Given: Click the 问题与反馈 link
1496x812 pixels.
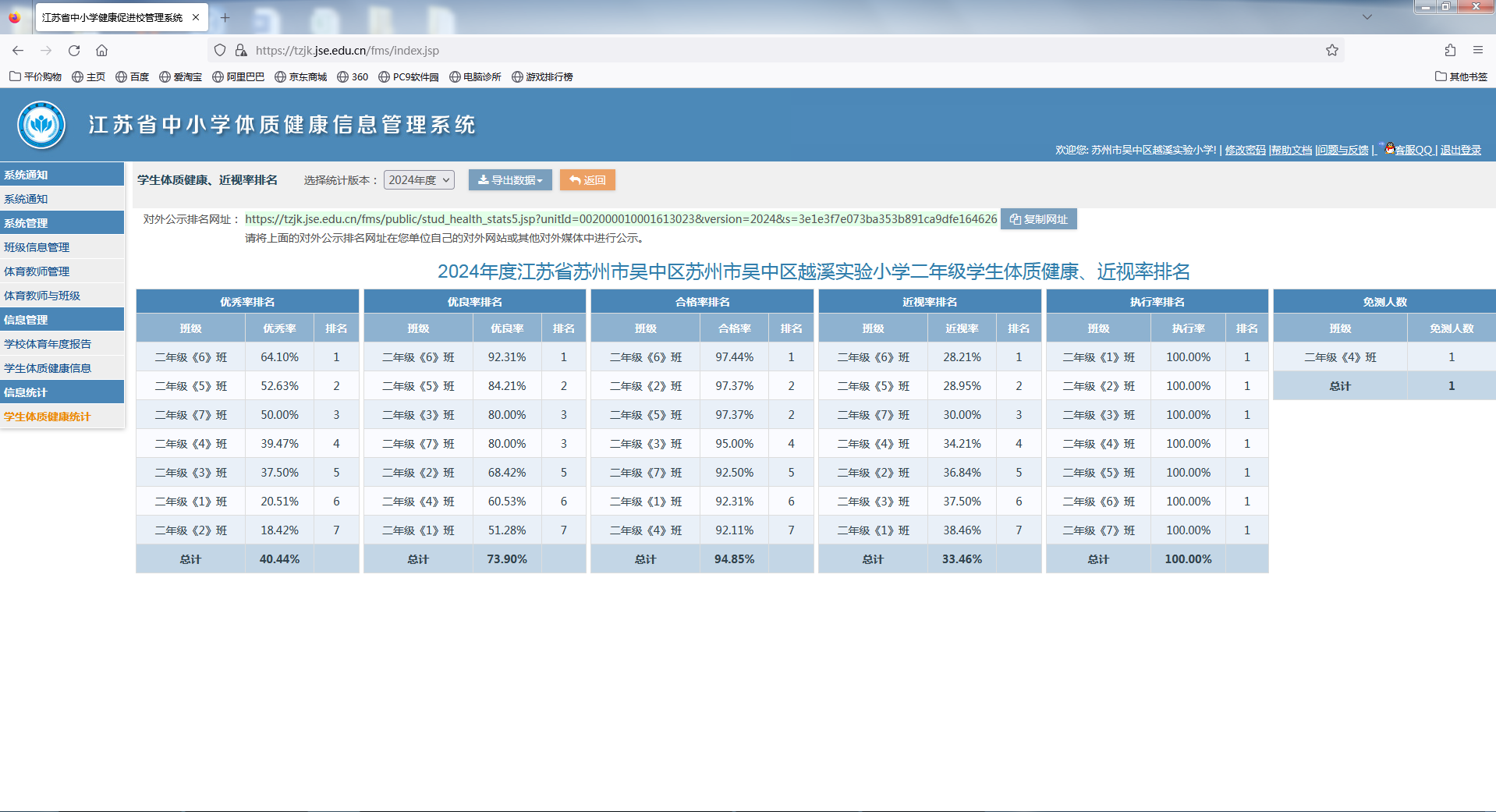Looking at the screenshot, I should point(1343,150).
